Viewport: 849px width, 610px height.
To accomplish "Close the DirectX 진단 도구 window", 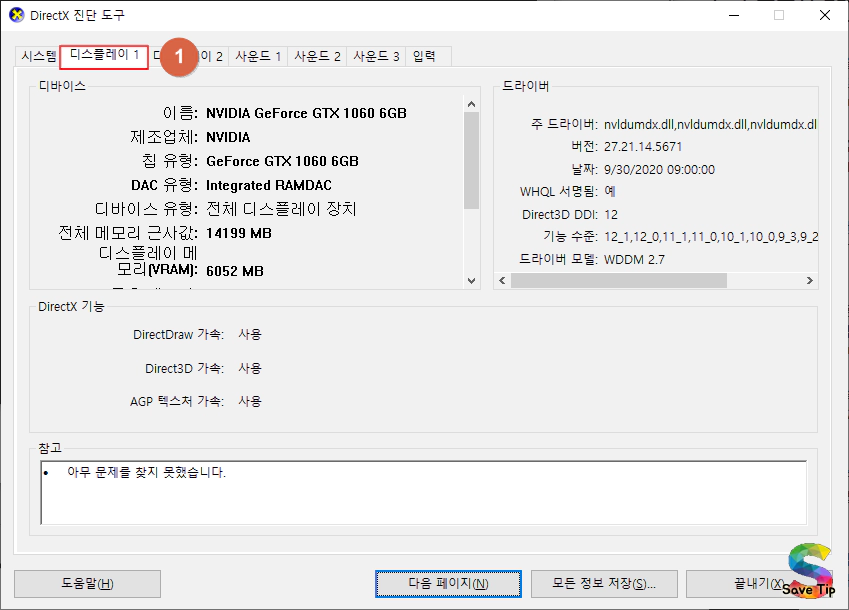I will [825, 15].
